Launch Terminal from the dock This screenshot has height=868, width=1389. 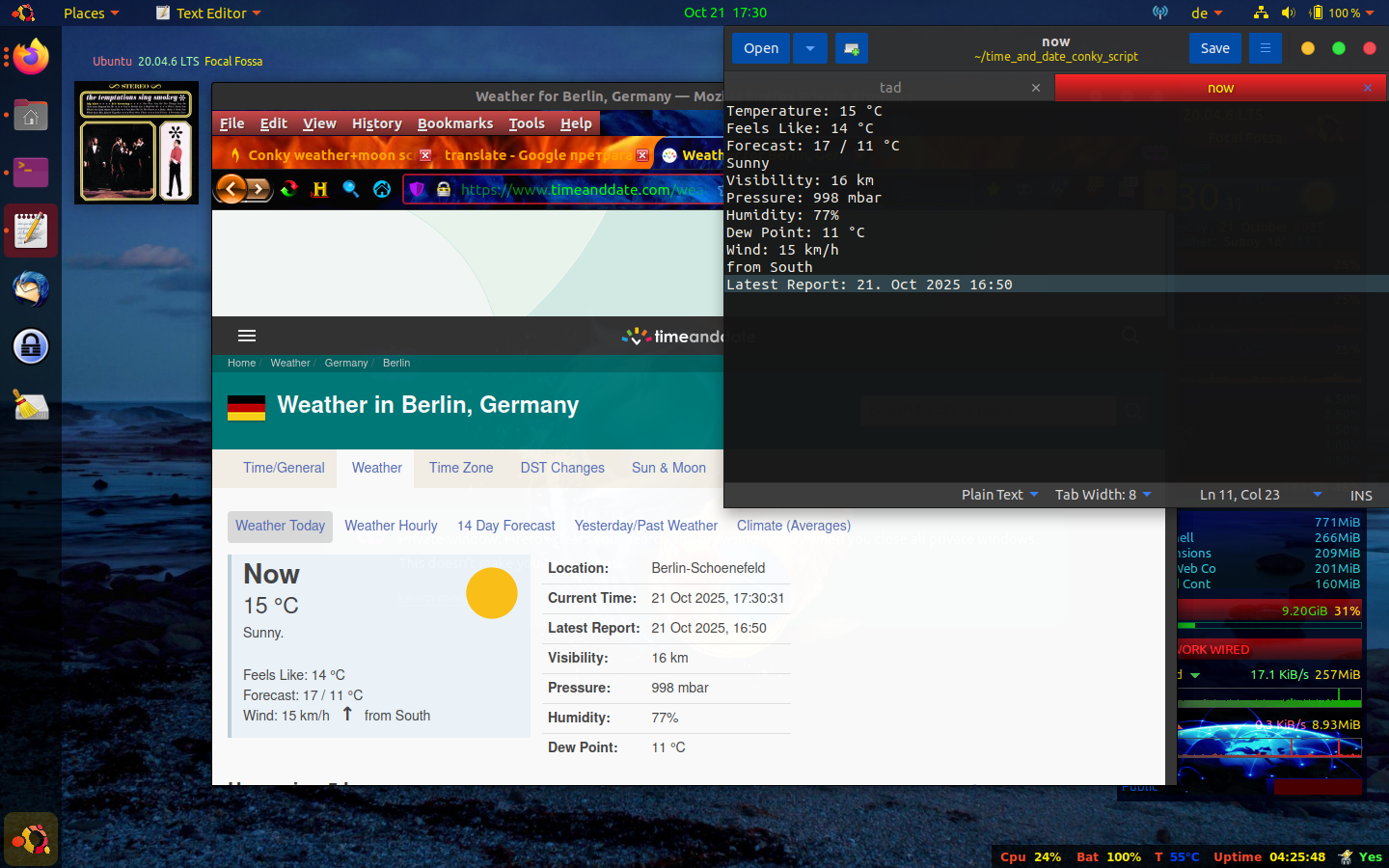pyautogui.click(x=31, y=173)
